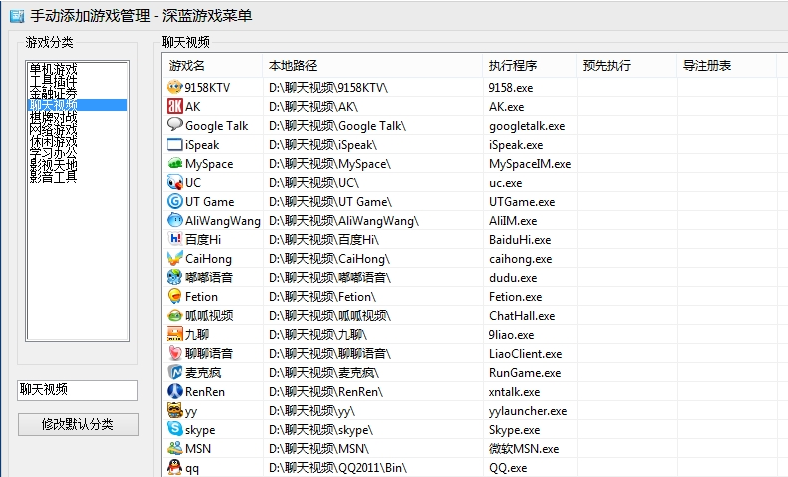Click AliIM.exe cell
This screenshot has width=788, height=477.
pos(513,221)
